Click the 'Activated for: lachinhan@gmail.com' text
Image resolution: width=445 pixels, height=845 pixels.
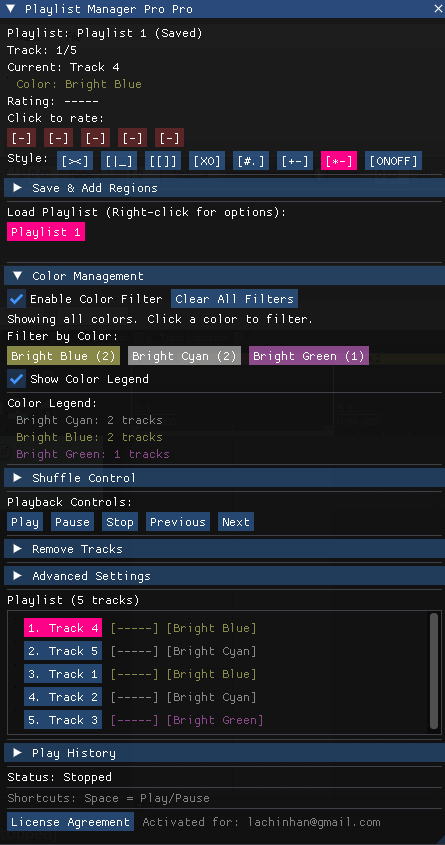coord(261,822)
